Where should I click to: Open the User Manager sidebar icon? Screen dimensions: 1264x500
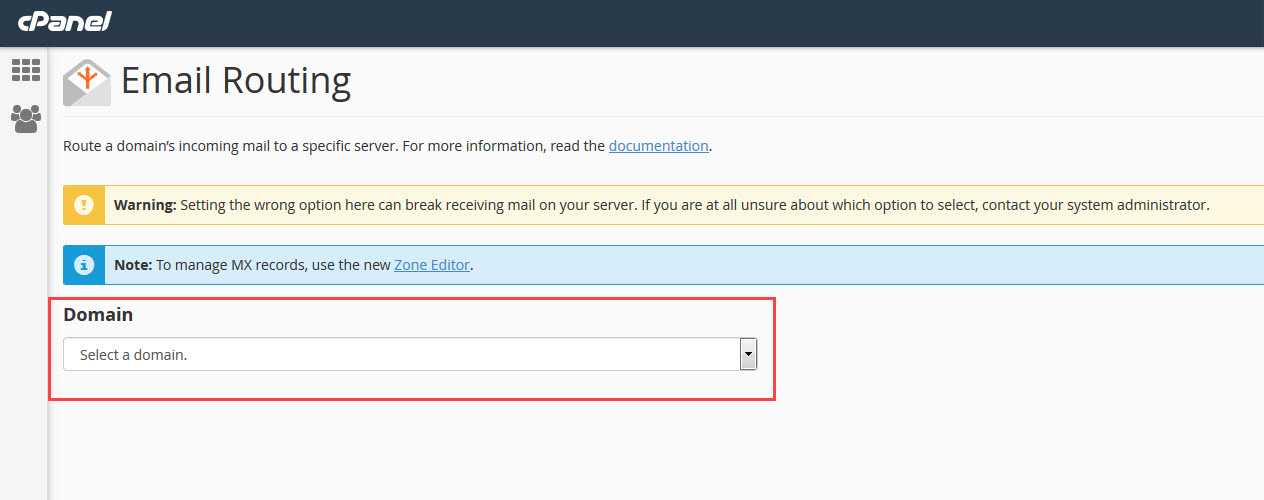click(x=25, y=119)
